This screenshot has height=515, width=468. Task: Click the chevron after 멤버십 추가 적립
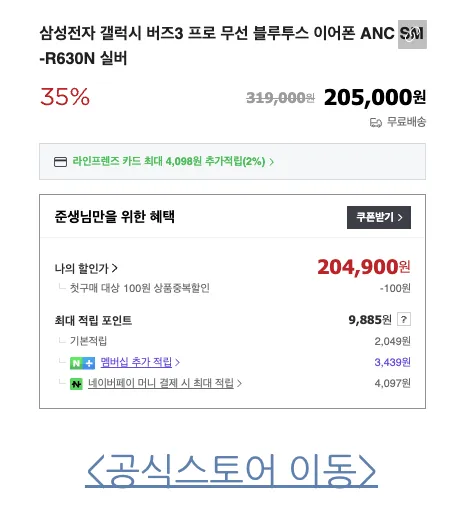(x=177, y=362)
